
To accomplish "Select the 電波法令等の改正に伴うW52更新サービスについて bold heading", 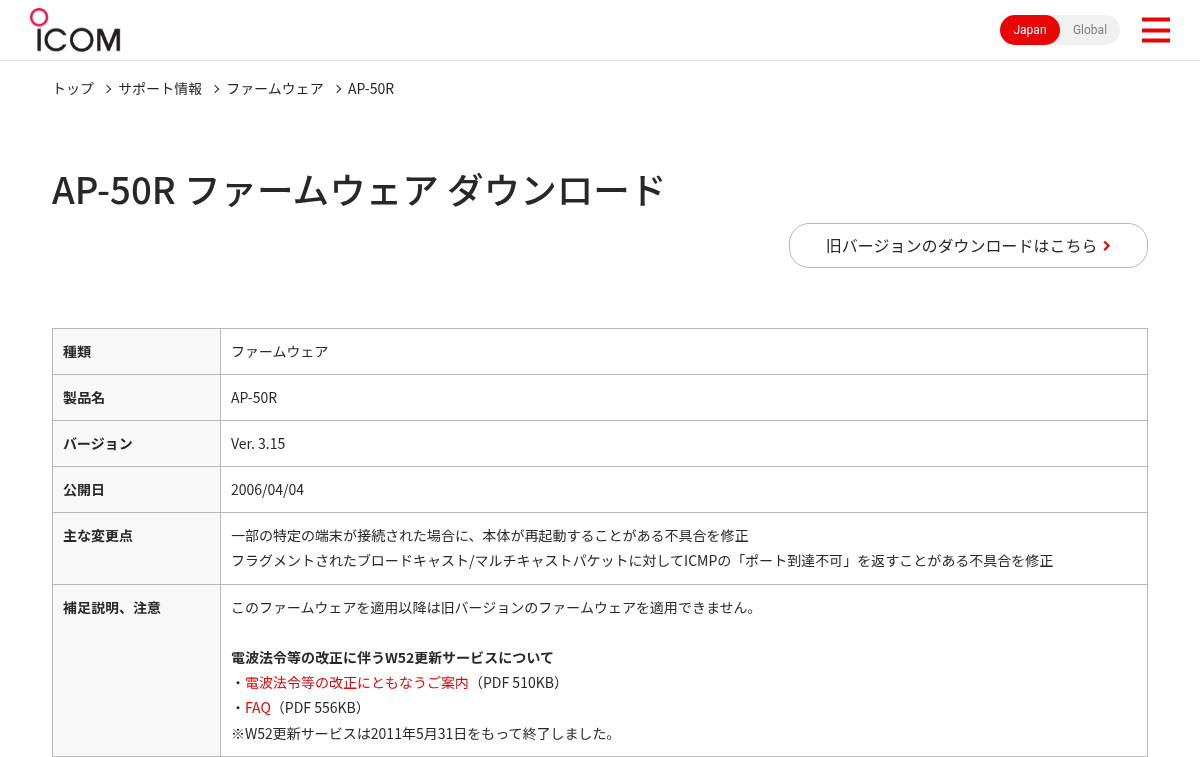I will pyautogui.click(x=392, y=657).
